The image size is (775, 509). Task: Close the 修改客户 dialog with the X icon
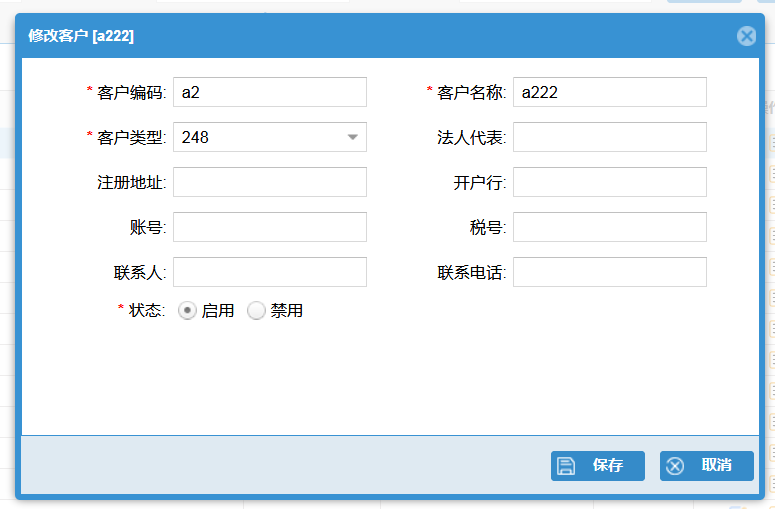click(746, 36)
